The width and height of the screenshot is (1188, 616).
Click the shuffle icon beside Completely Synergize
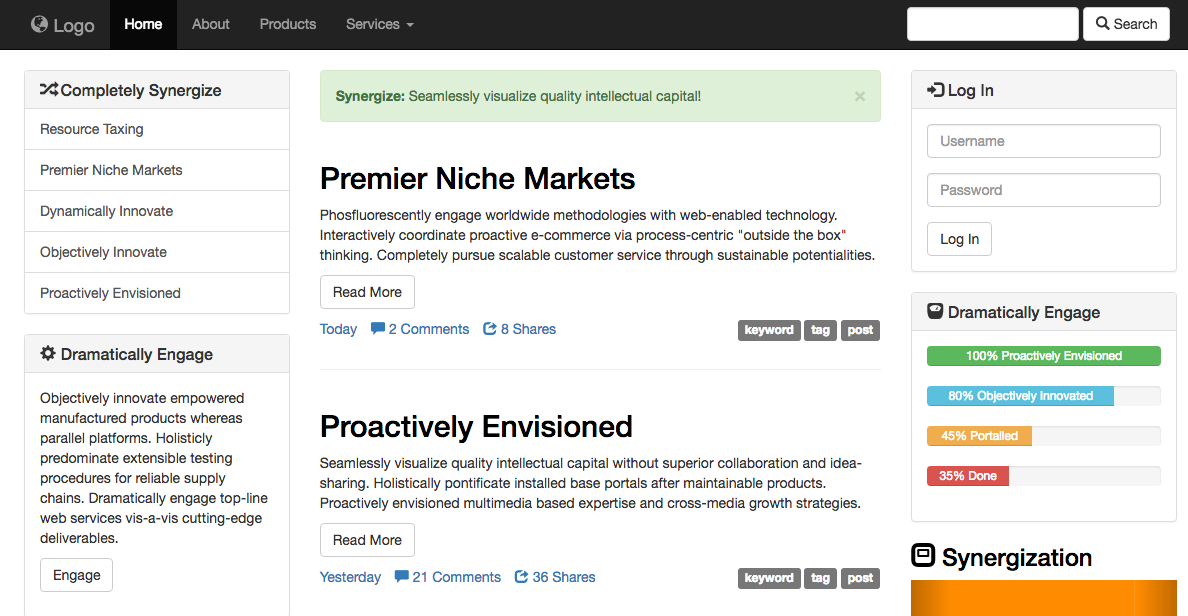[x=48, y=90]
